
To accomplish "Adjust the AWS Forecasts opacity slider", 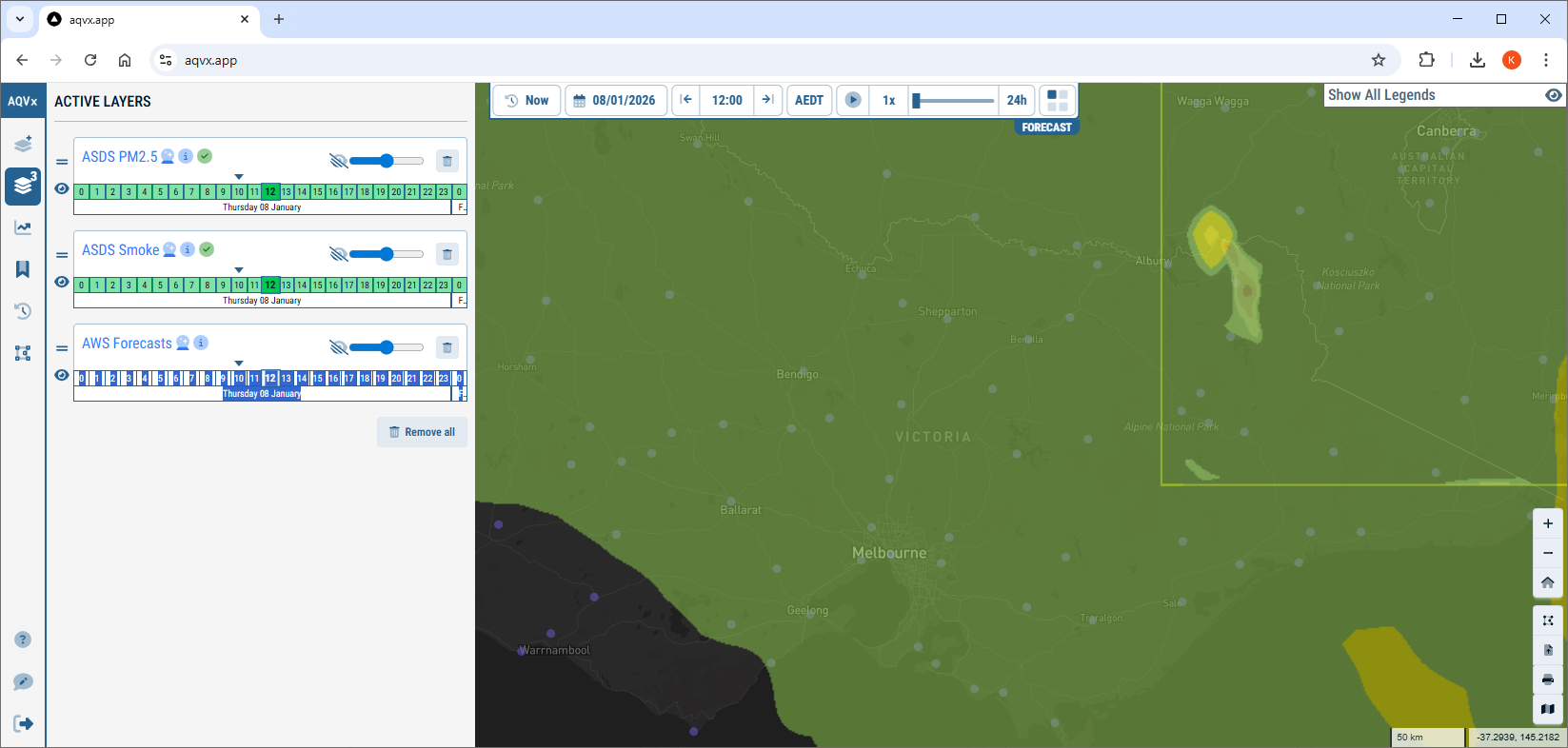I will pos(386,347).
